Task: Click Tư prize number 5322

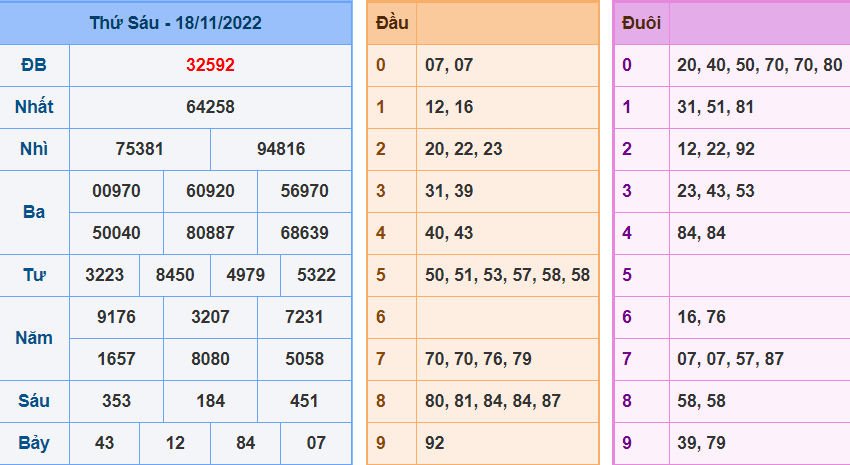Action: coord(316,275)
